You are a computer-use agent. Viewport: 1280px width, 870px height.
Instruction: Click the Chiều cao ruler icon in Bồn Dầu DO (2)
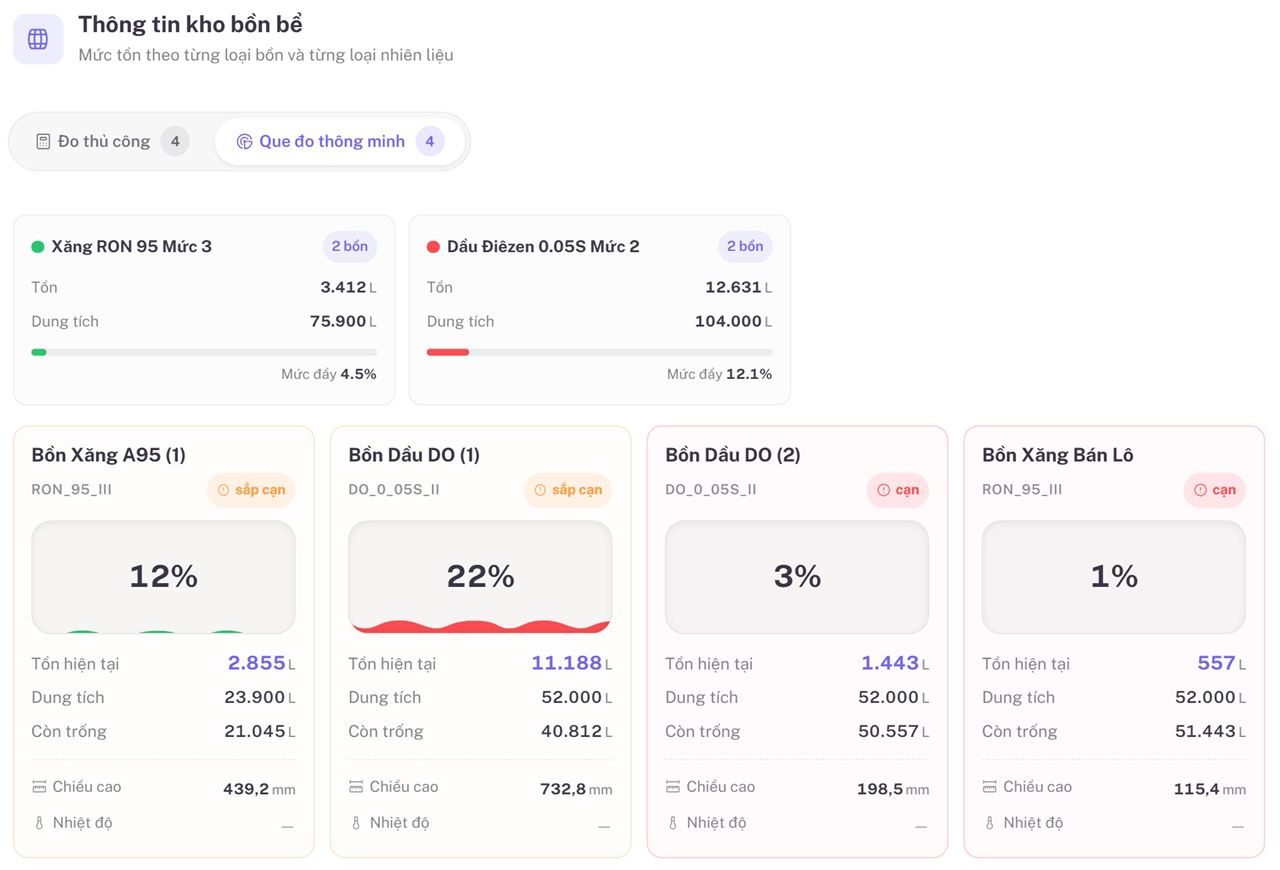point(673,787)
